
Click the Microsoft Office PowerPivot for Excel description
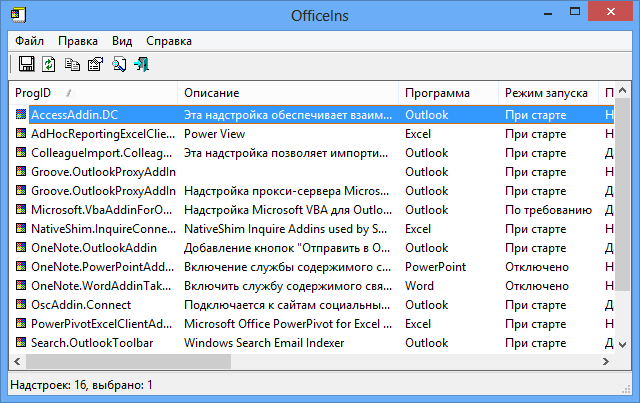[288, 324]
